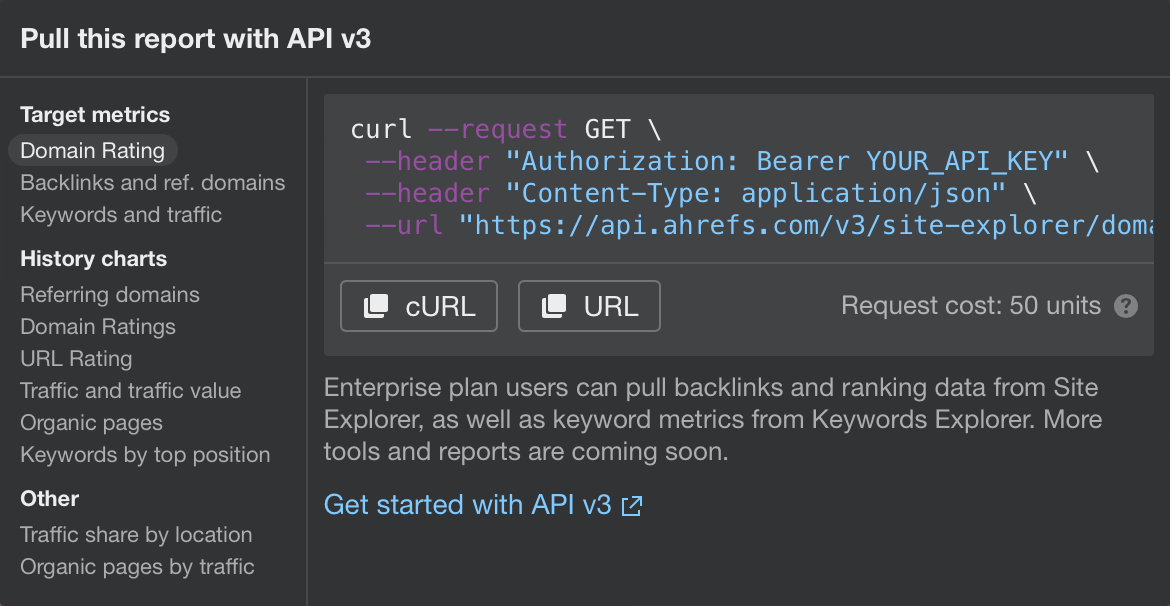The height and width of the screenshot is (606, 1170).
Task: Select URL Rating history chart
Action: pyautogui.click(x=76, y=358)
